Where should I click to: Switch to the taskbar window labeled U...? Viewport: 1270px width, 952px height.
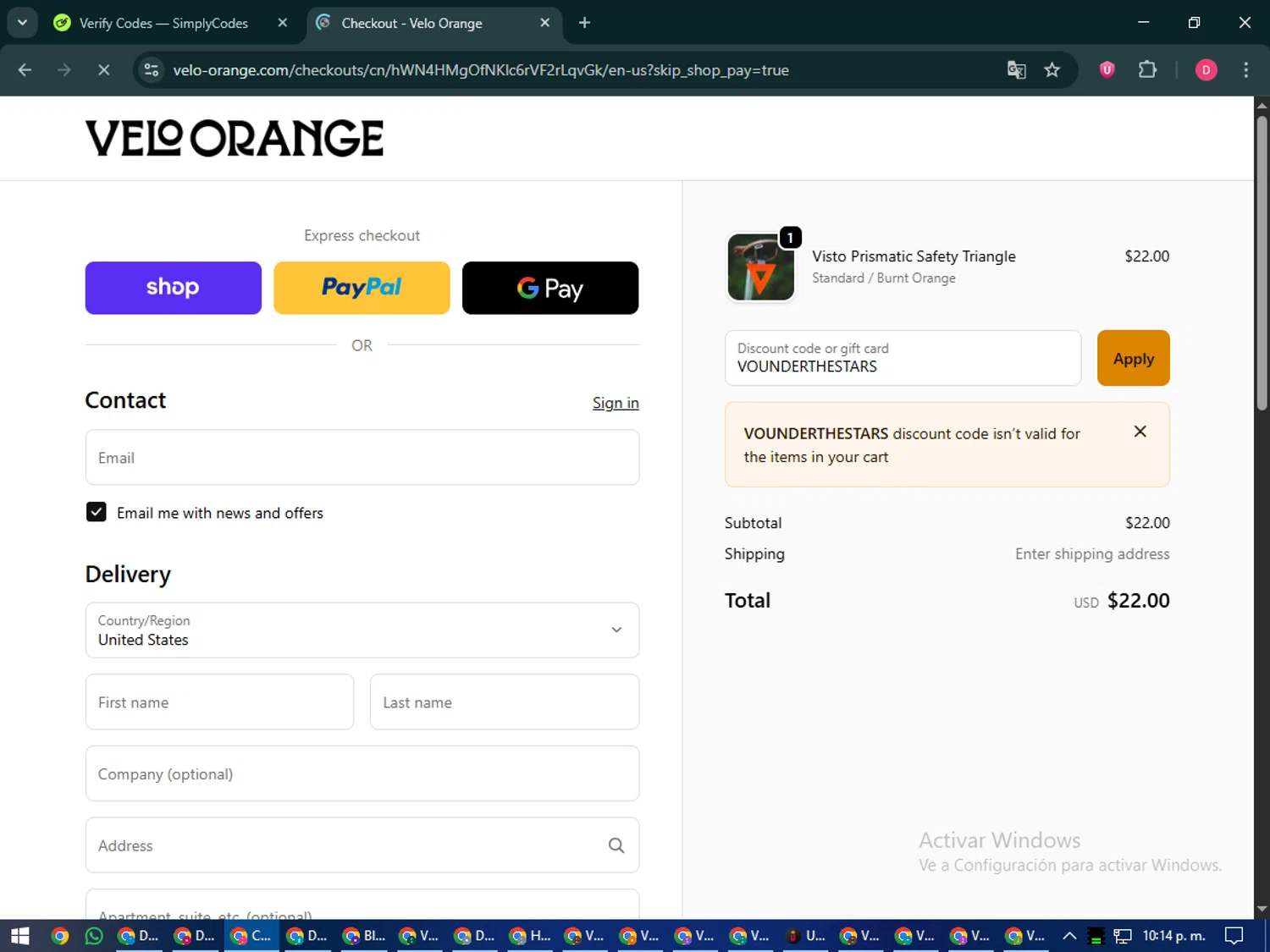[806, 936]
